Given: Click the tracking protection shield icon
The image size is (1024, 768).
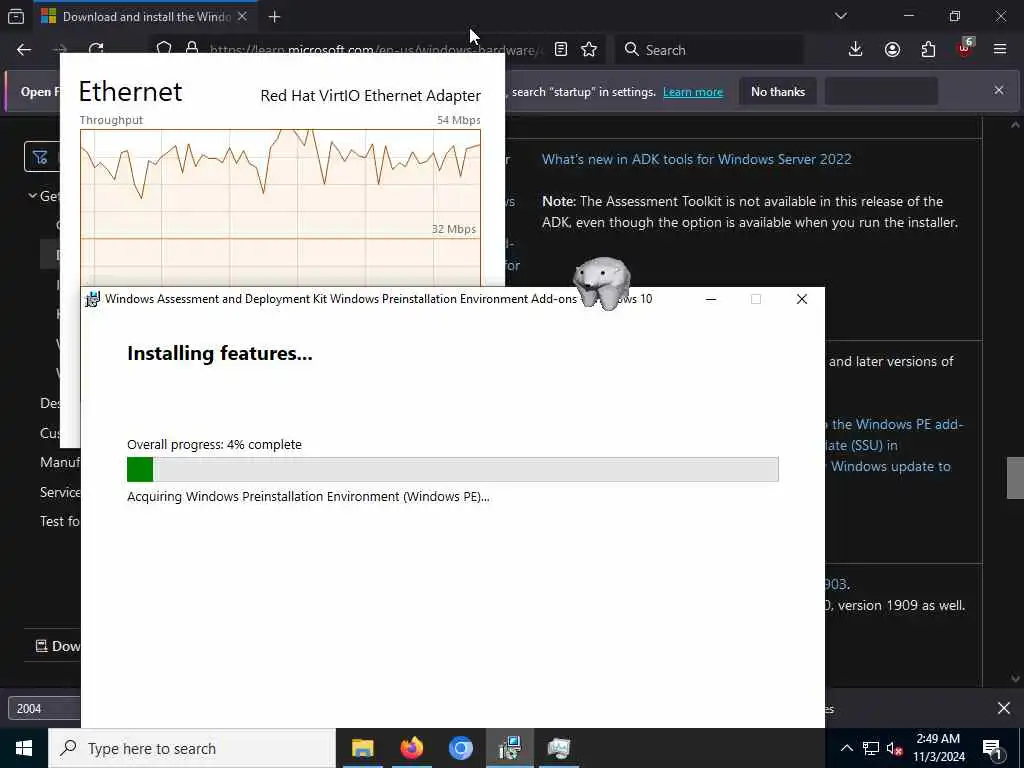Looking at the screenshot, I should (164, 48).
